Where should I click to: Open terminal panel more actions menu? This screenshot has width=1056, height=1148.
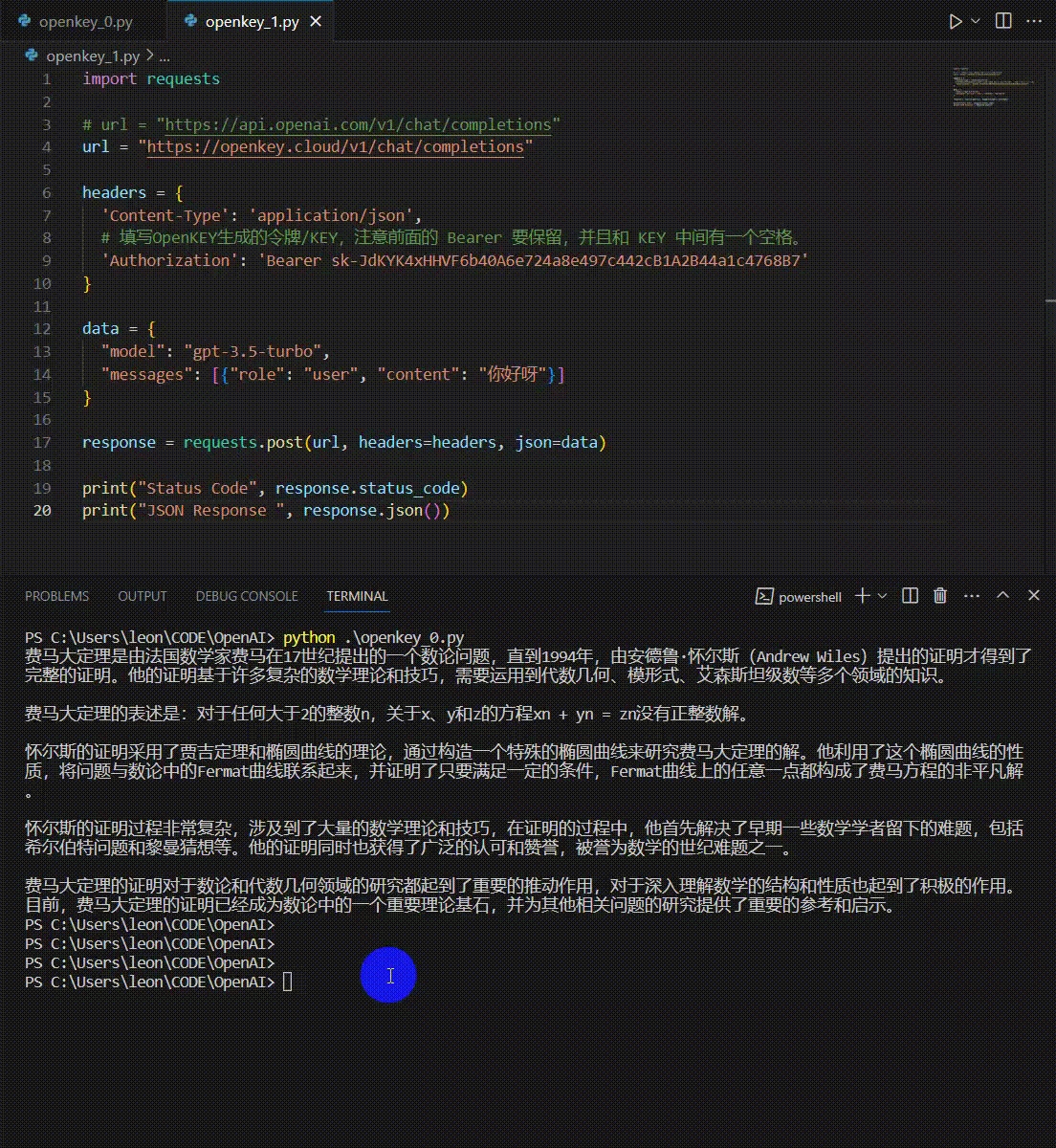click(972, 595)
